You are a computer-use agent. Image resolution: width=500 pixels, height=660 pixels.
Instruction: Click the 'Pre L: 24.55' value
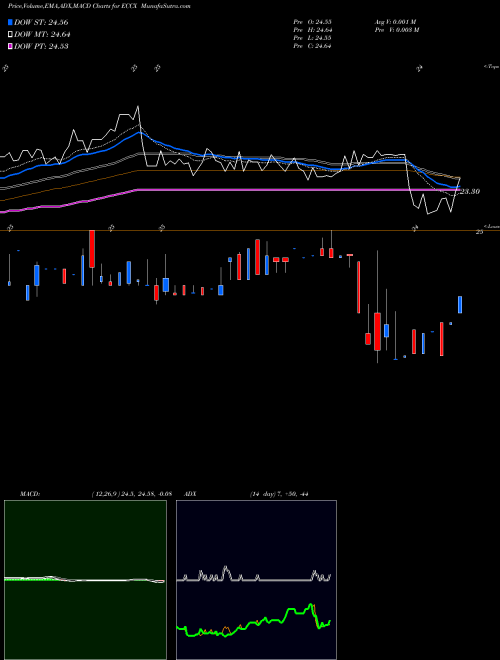pos(312,38)
